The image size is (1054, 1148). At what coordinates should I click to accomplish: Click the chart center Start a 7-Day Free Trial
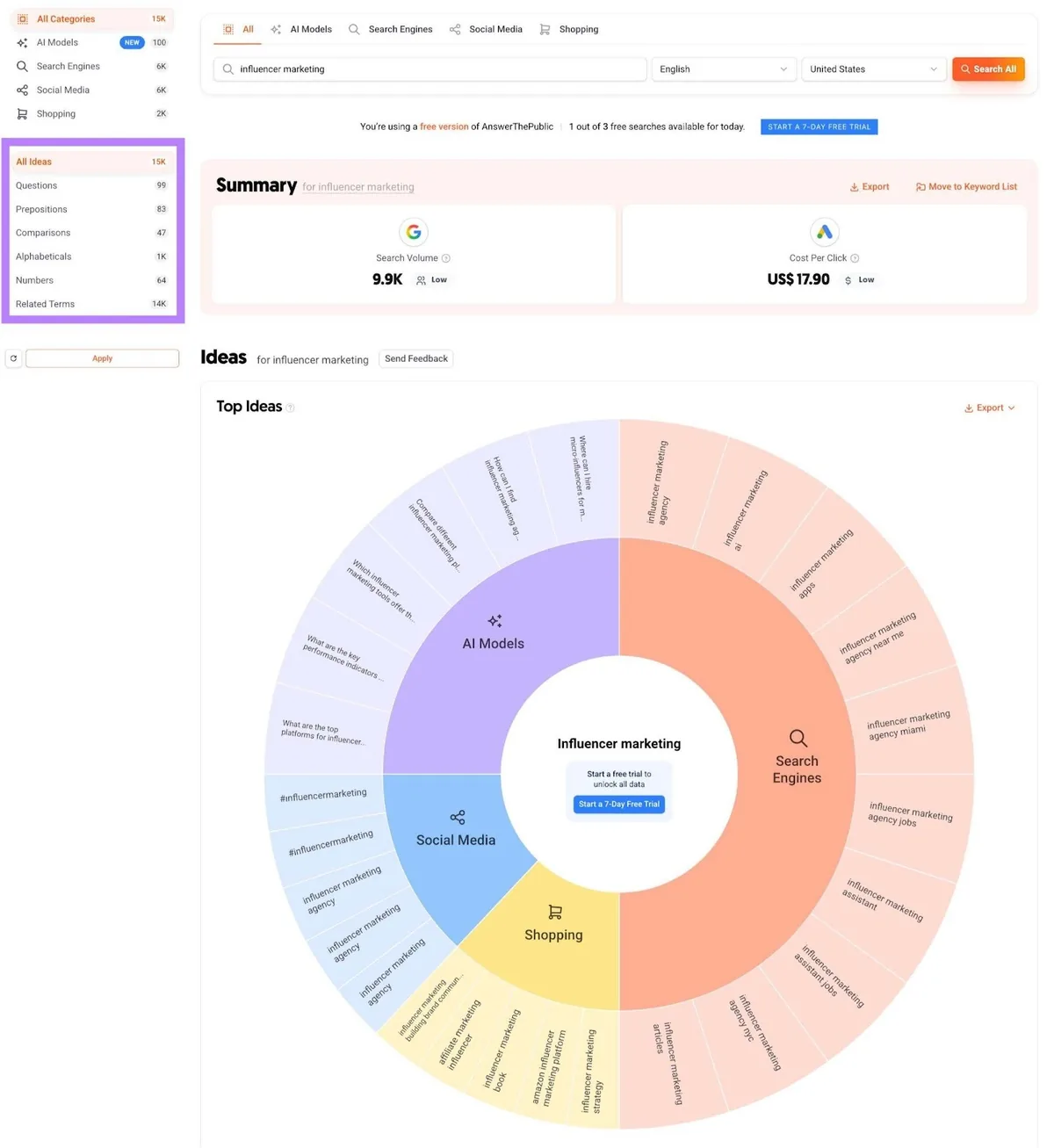point(619,805)
